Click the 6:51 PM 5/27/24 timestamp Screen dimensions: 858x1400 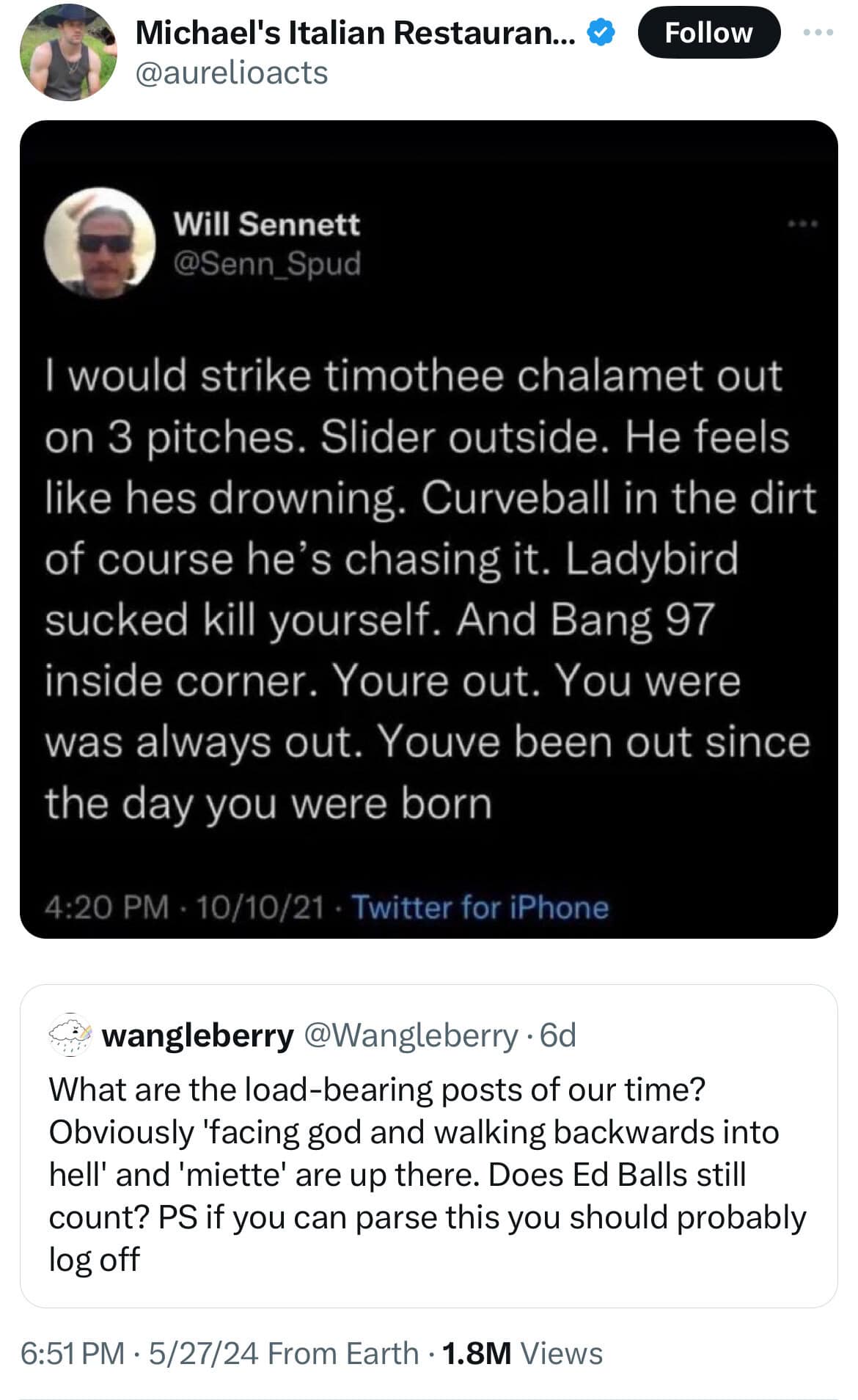click(x=139, y=1353)
